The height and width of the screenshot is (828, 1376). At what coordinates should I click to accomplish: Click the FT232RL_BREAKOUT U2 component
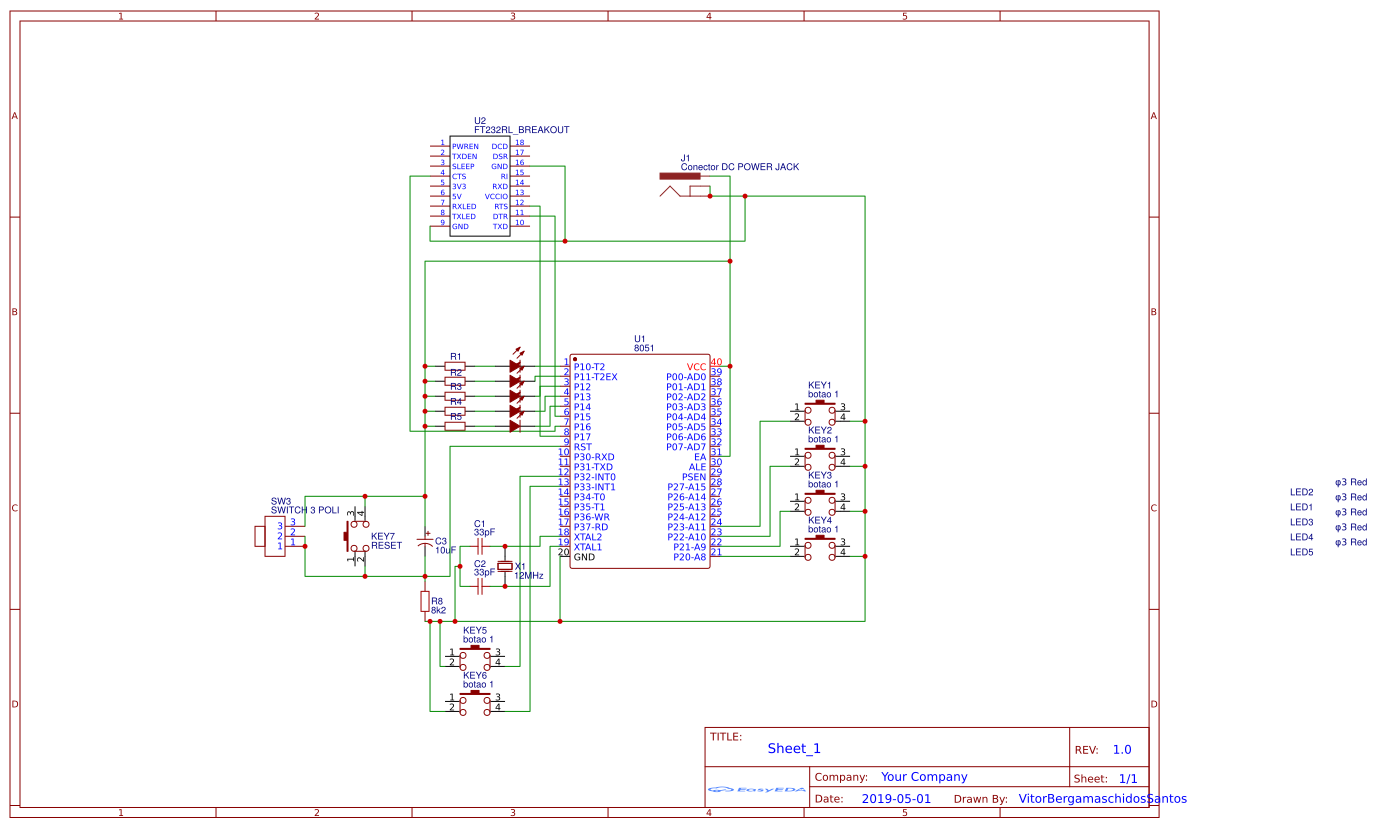pos(479,186)
